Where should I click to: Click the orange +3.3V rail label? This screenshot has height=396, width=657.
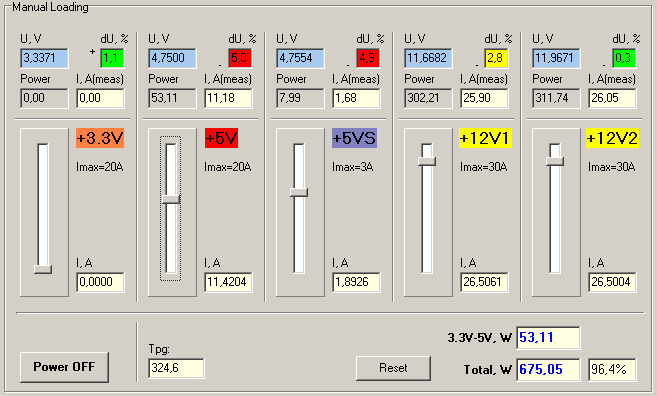pyautogui.click(x=100, y=138)
